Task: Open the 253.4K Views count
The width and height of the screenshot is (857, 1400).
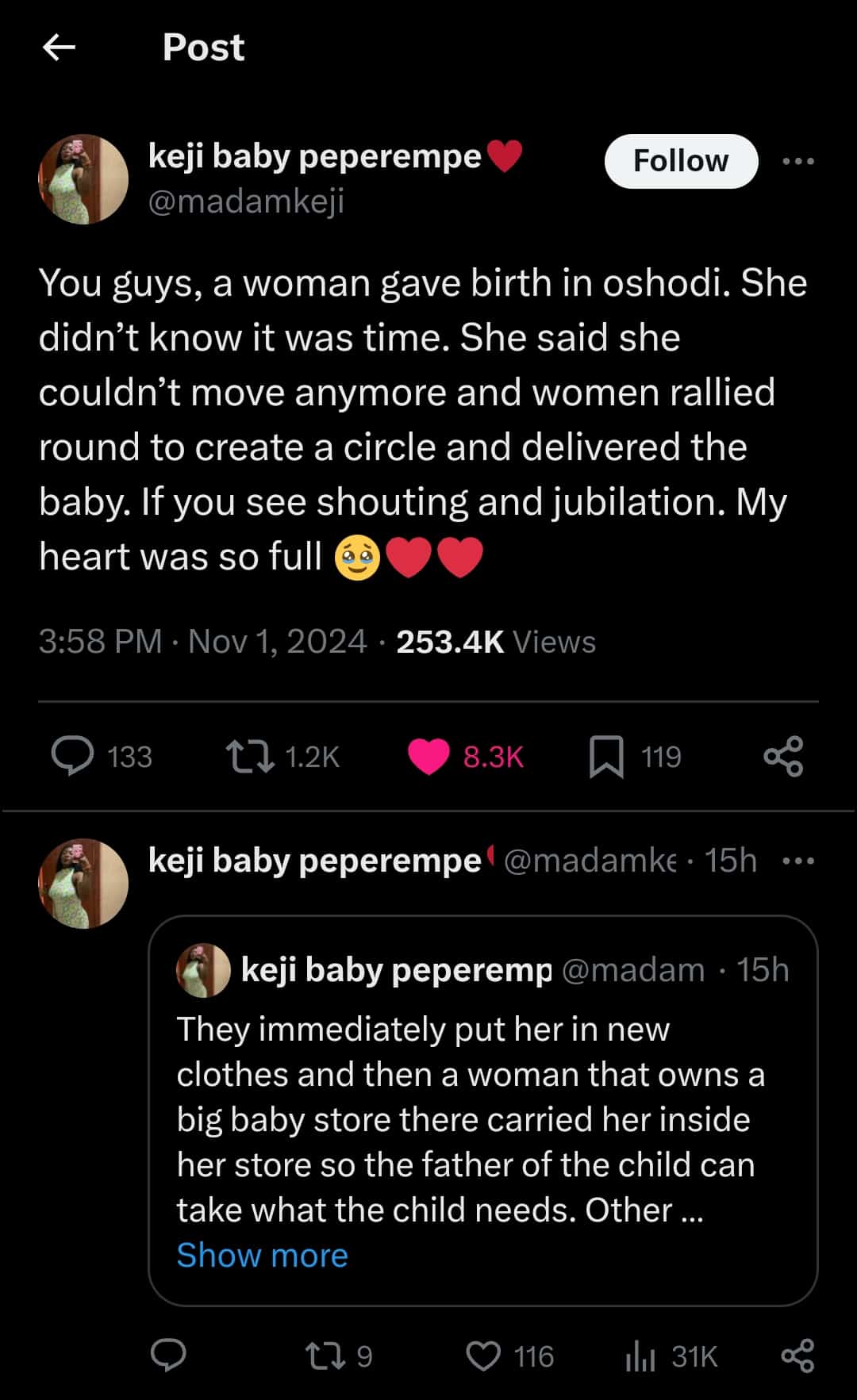Action: coord(495,642)
